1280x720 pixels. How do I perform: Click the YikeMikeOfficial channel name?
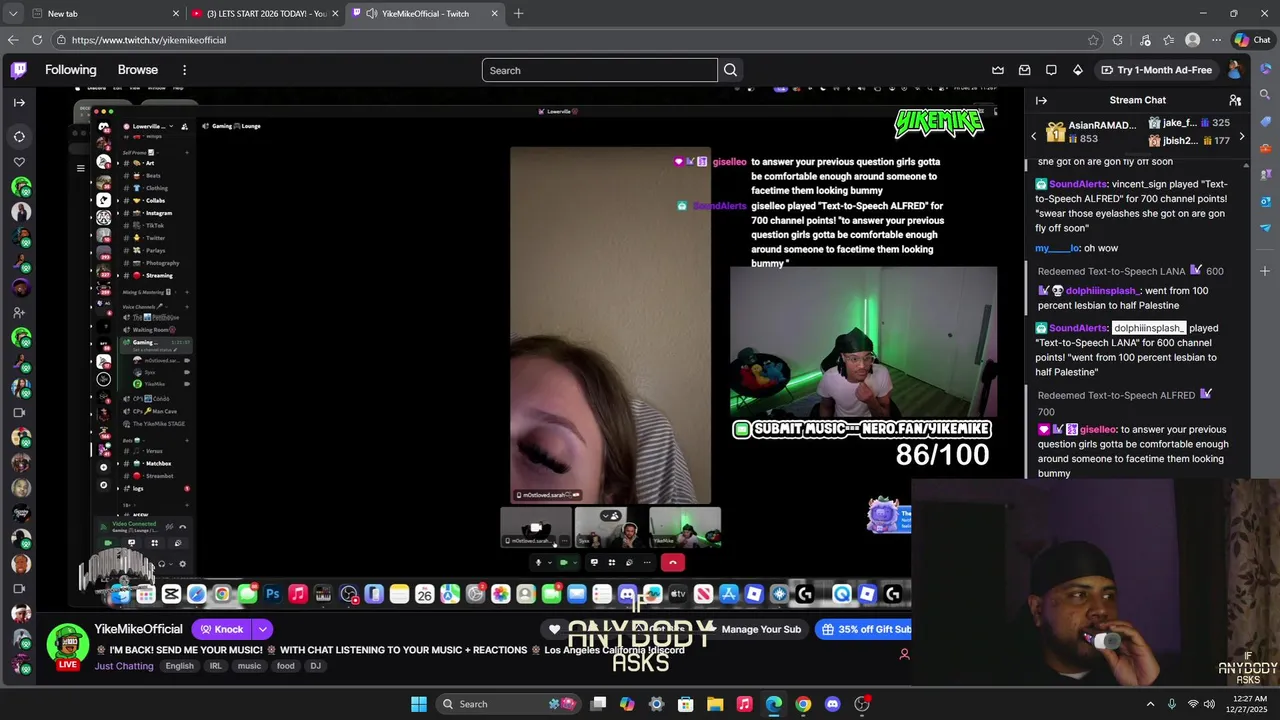click(x=138, y=629)
